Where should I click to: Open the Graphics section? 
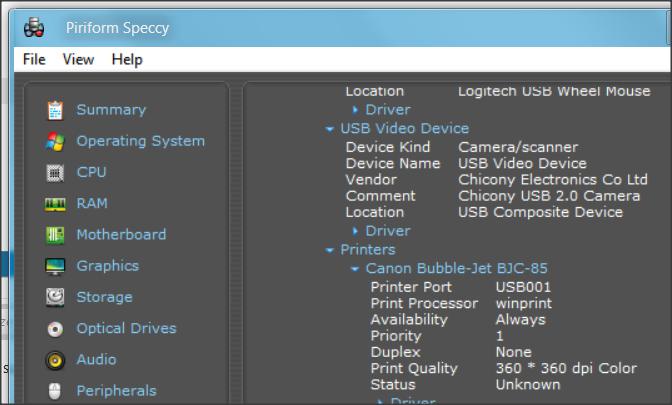[x=108, y=266]
